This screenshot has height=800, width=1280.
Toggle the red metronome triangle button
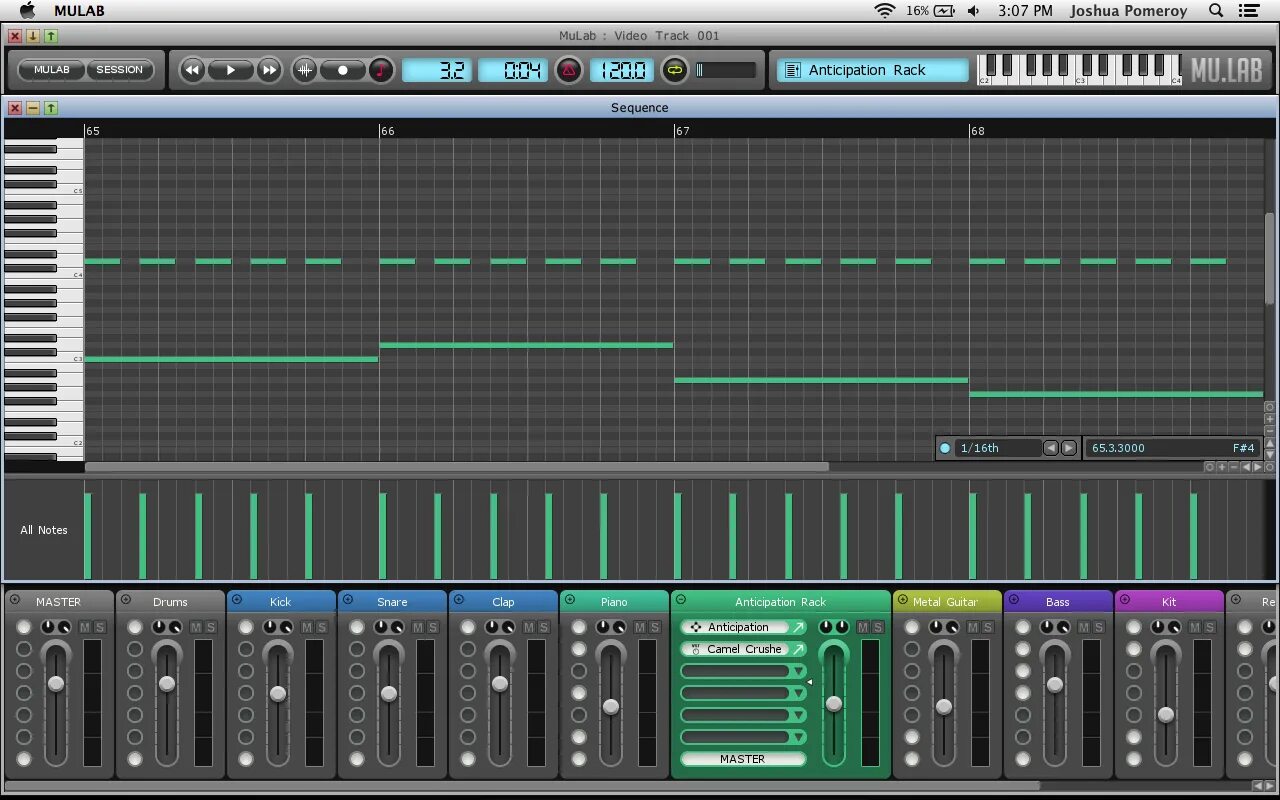pos(568,70)
